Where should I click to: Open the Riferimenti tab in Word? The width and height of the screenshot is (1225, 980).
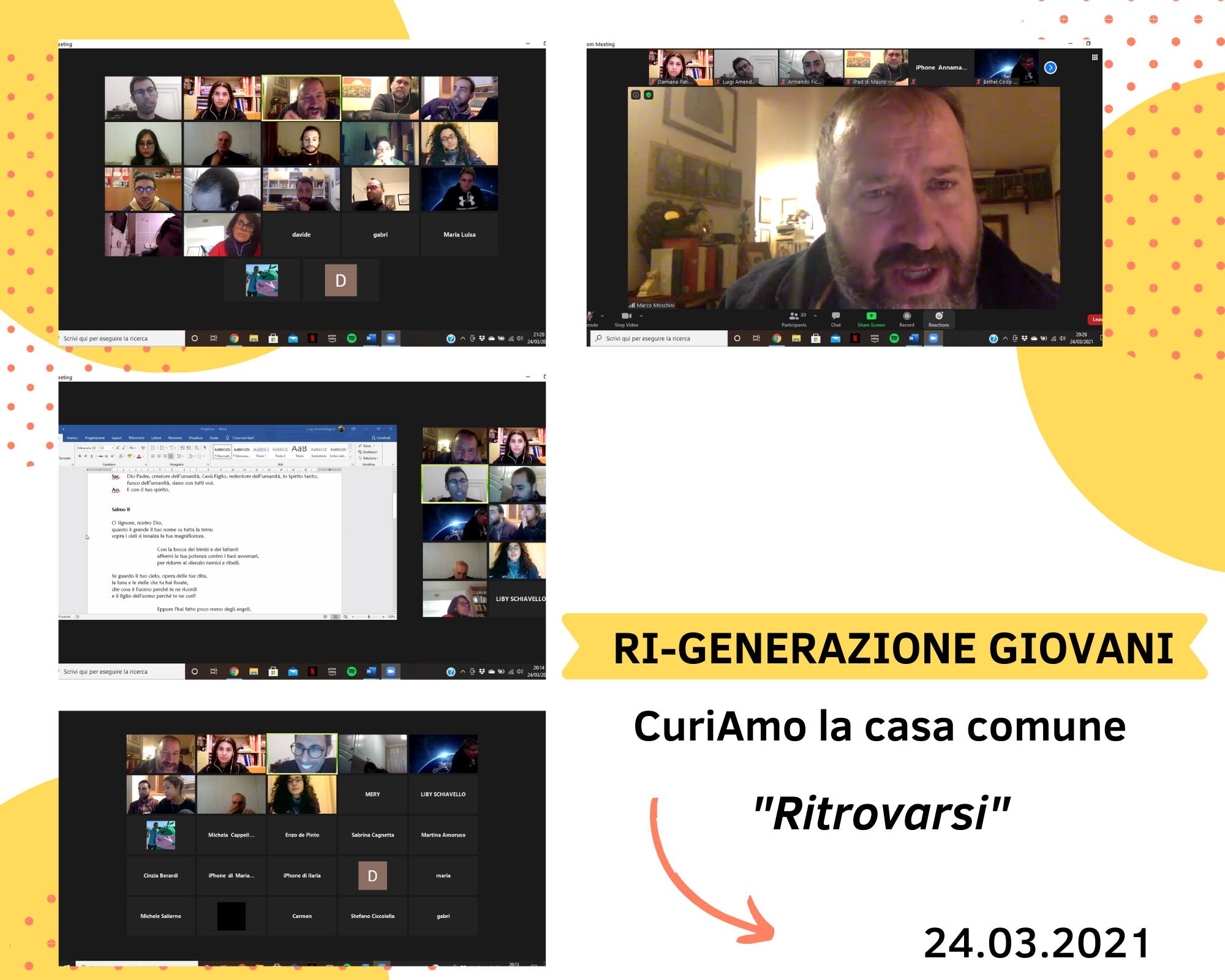coord(136,438)
